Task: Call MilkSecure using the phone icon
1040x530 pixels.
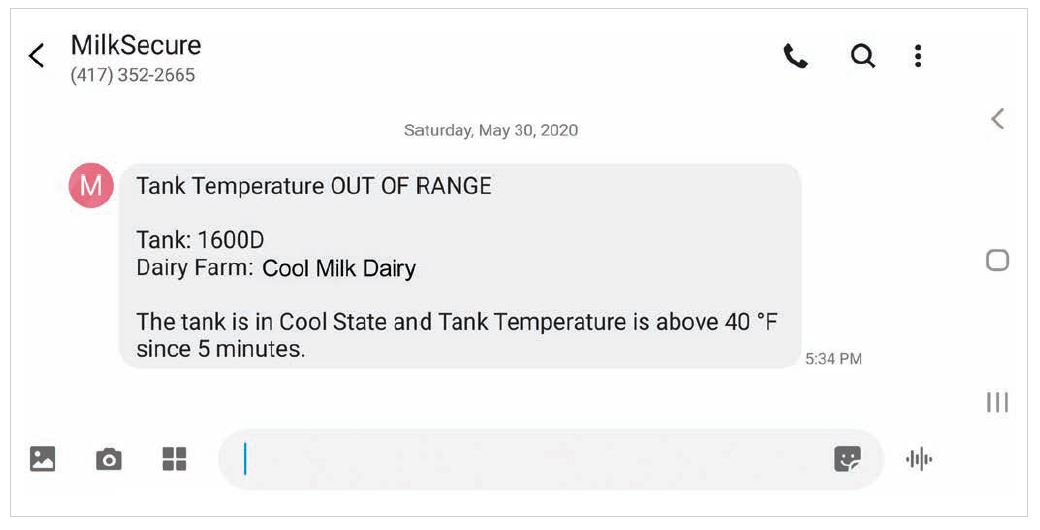Action: (x=795, y=57)
